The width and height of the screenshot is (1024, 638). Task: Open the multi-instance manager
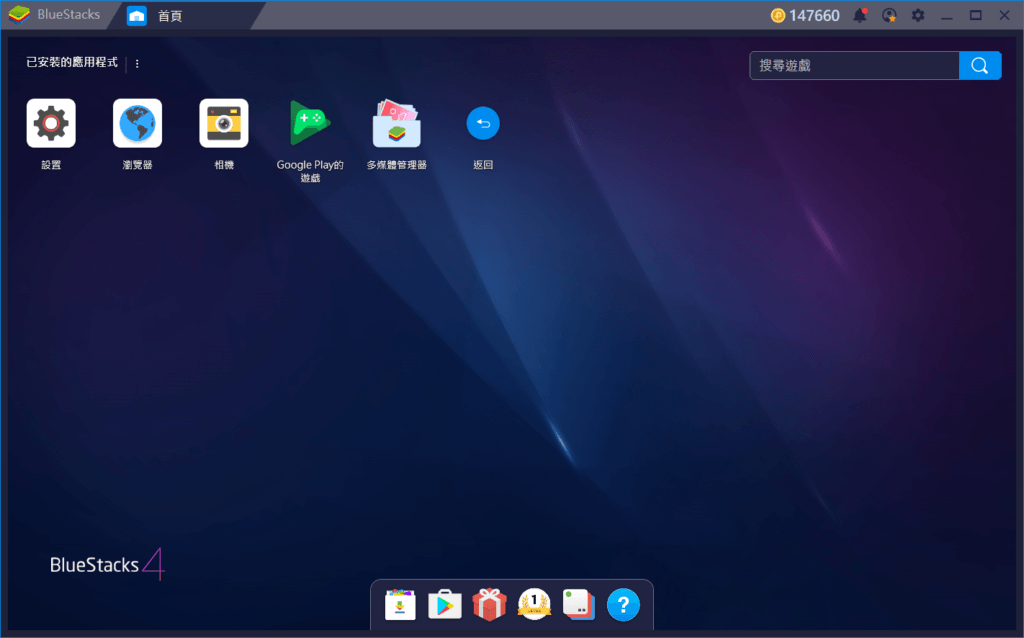pos(578,604)
